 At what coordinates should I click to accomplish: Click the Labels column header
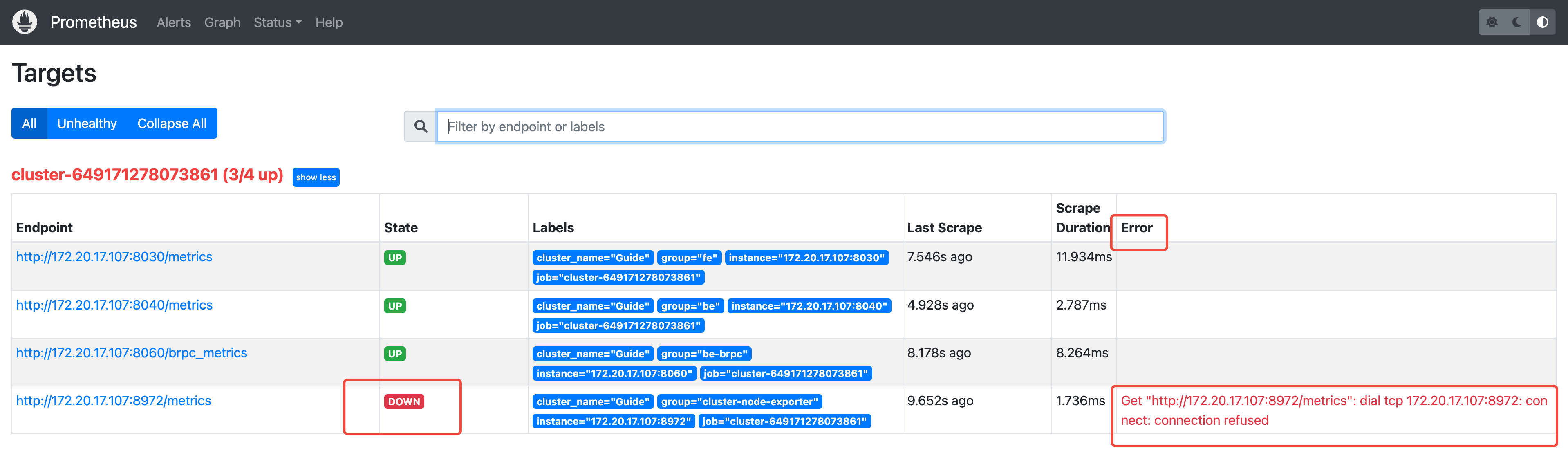pyautogui.click(x=553, y=228)
